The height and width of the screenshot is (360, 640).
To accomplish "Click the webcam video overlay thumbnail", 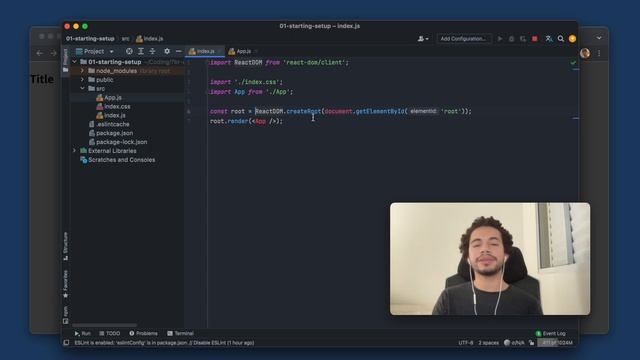I will tap(490, 259).
